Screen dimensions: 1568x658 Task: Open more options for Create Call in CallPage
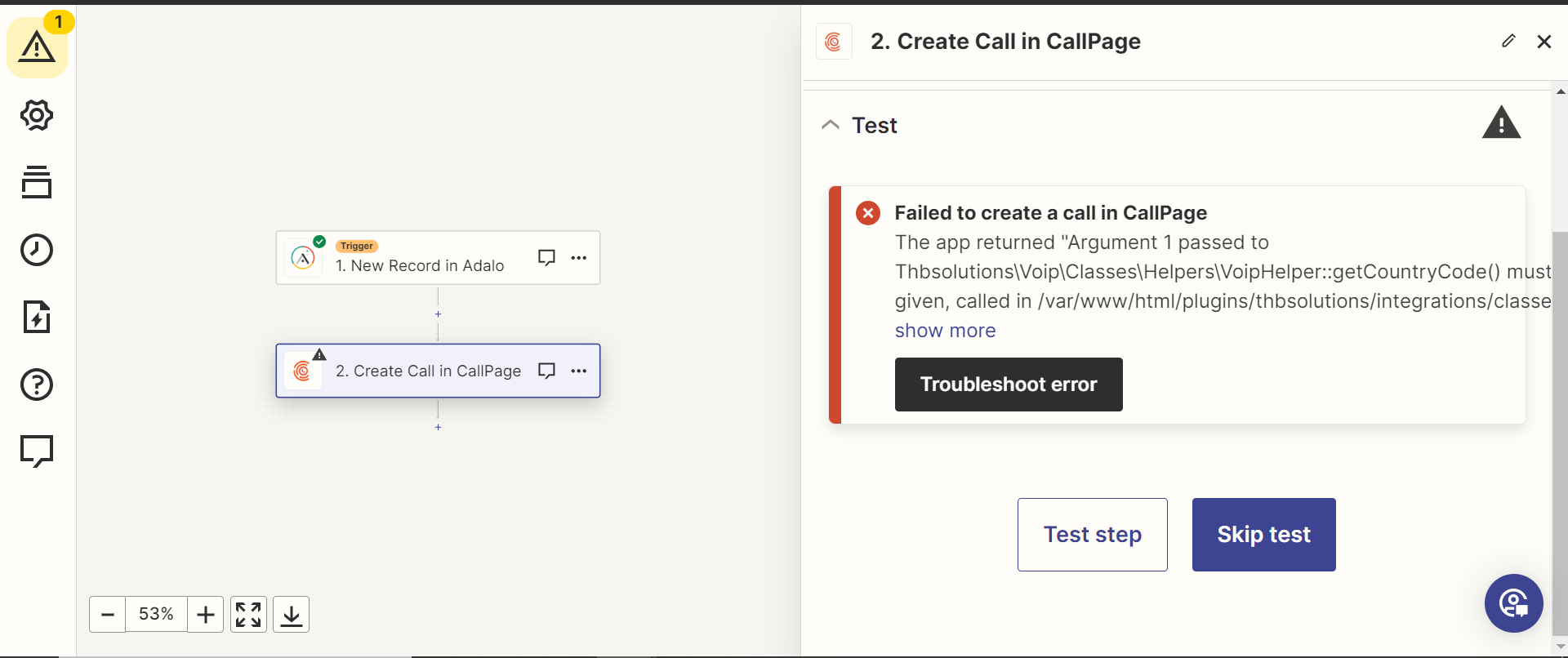pyautogui.click(x=579, y=371)
